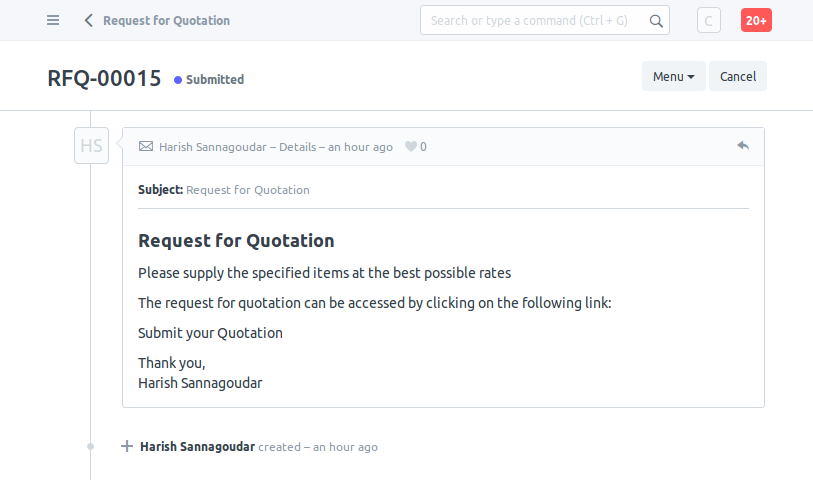Click the Details link in email header
Viewport: 813px width, 480px height.
(298, 147)
